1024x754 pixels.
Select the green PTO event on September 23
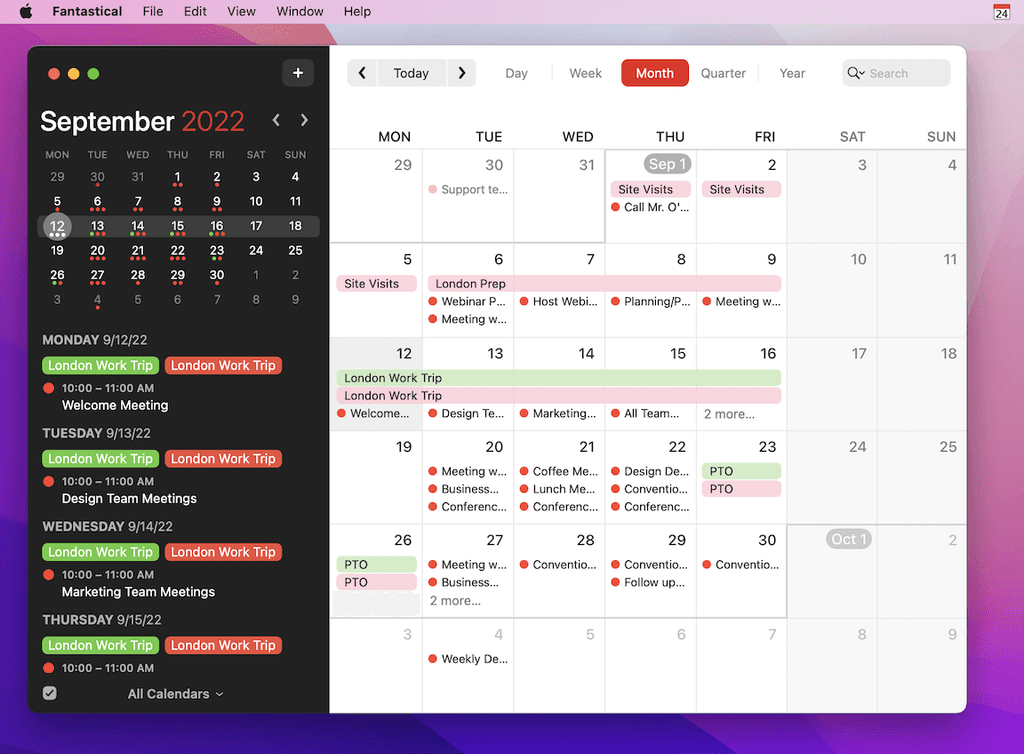[740, 470]
